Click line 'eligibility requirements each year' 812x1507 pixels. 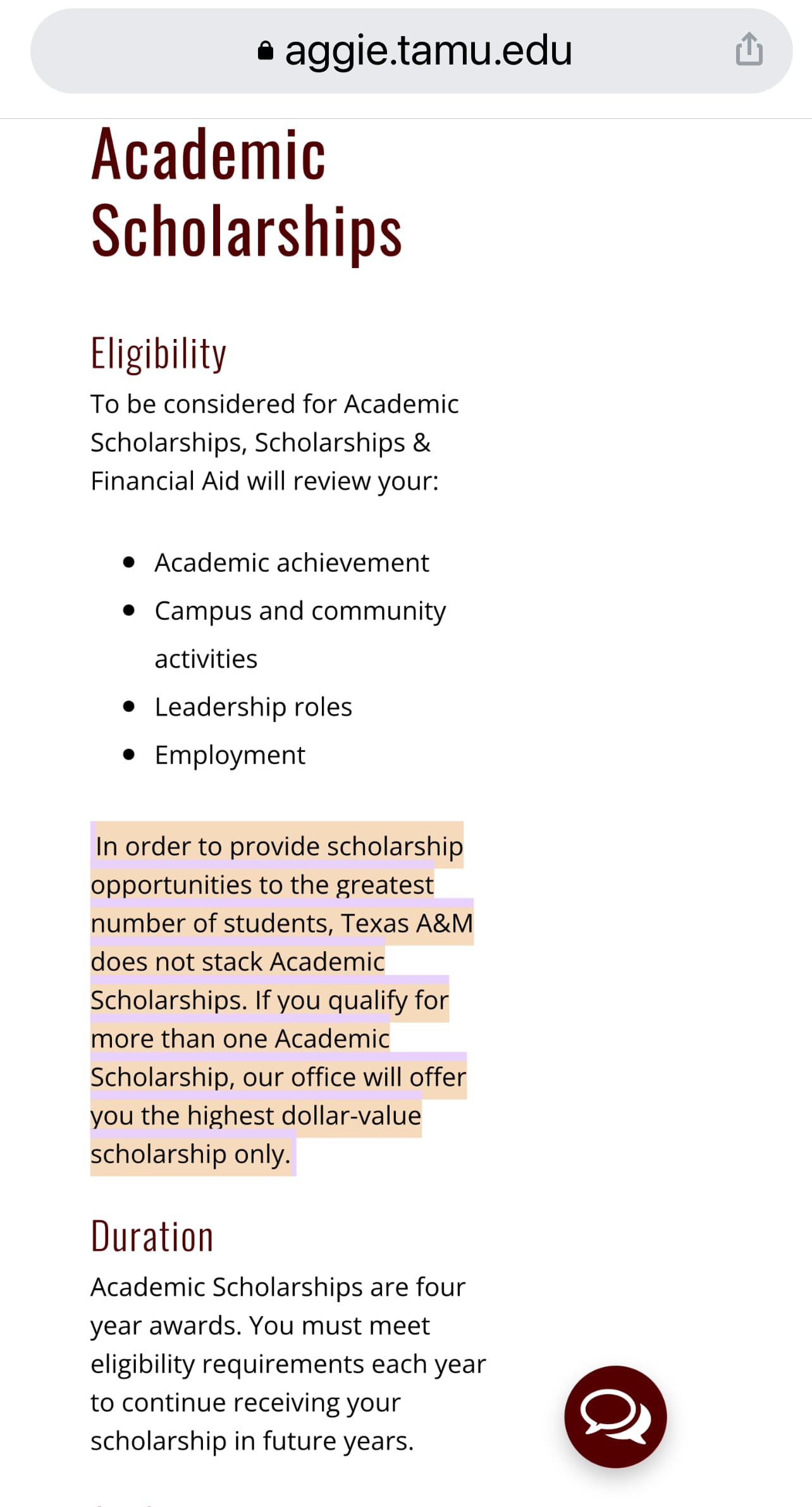tap(288, 1364)
